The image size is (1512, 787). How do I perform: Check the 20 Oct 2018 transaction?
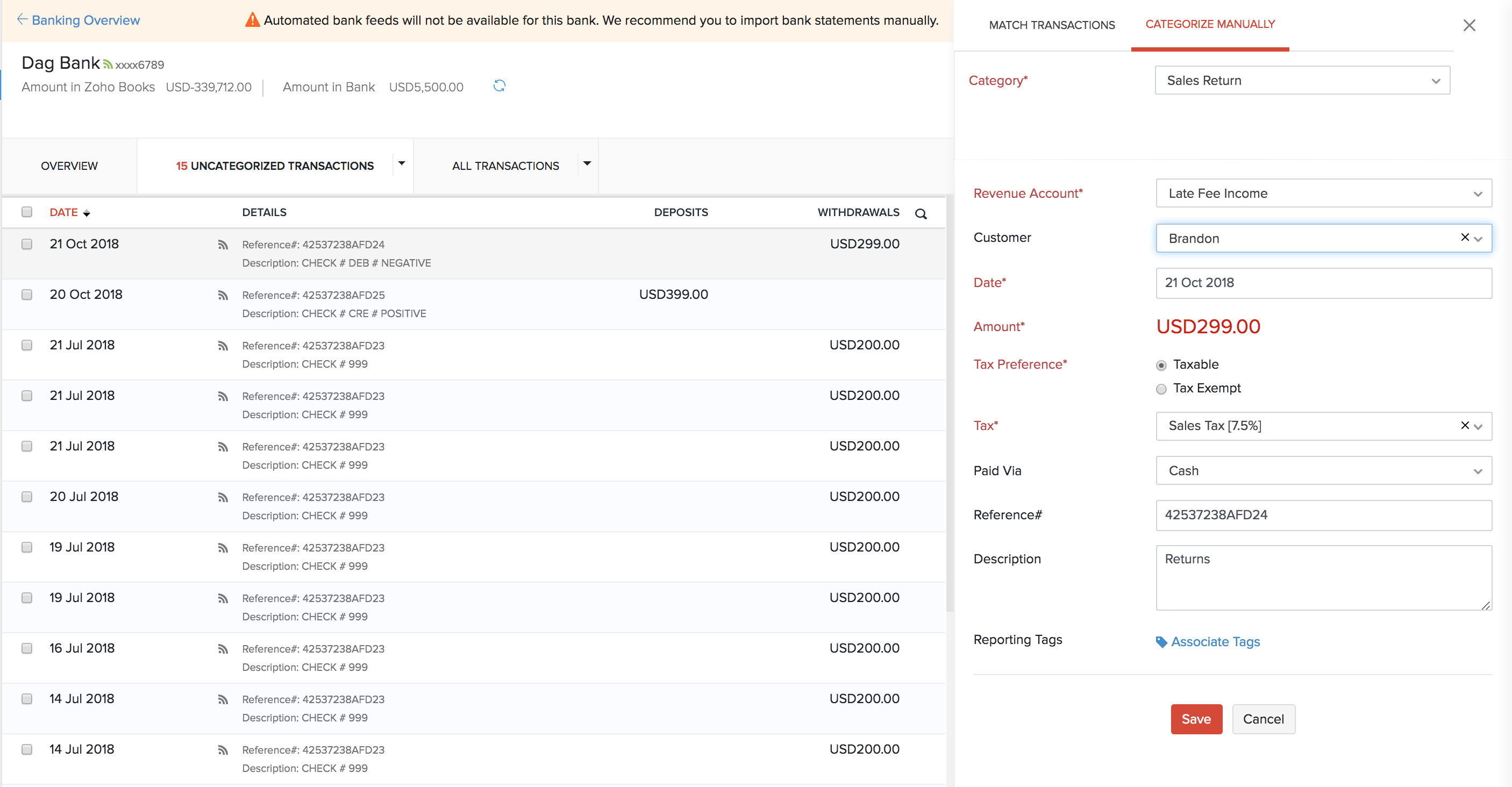(27, 295)
